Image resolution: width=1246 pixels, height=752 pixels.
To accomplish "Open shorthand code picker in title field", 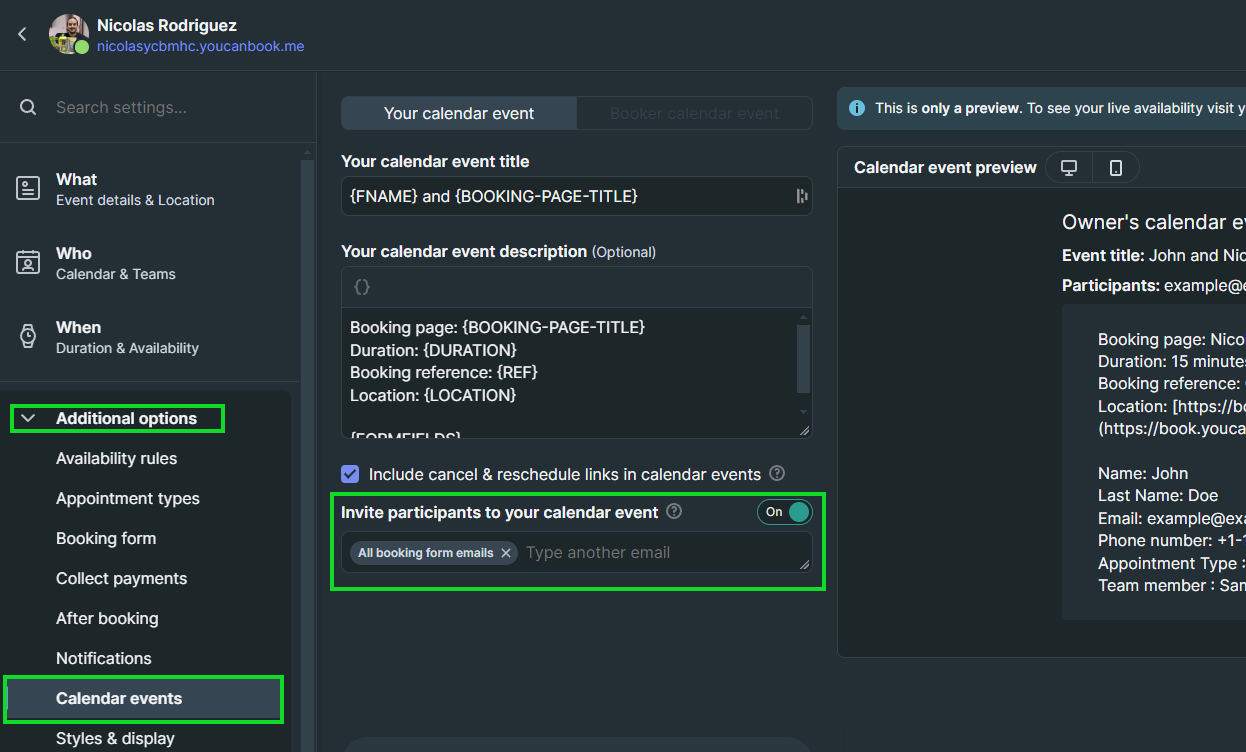I will click(801, 196).
